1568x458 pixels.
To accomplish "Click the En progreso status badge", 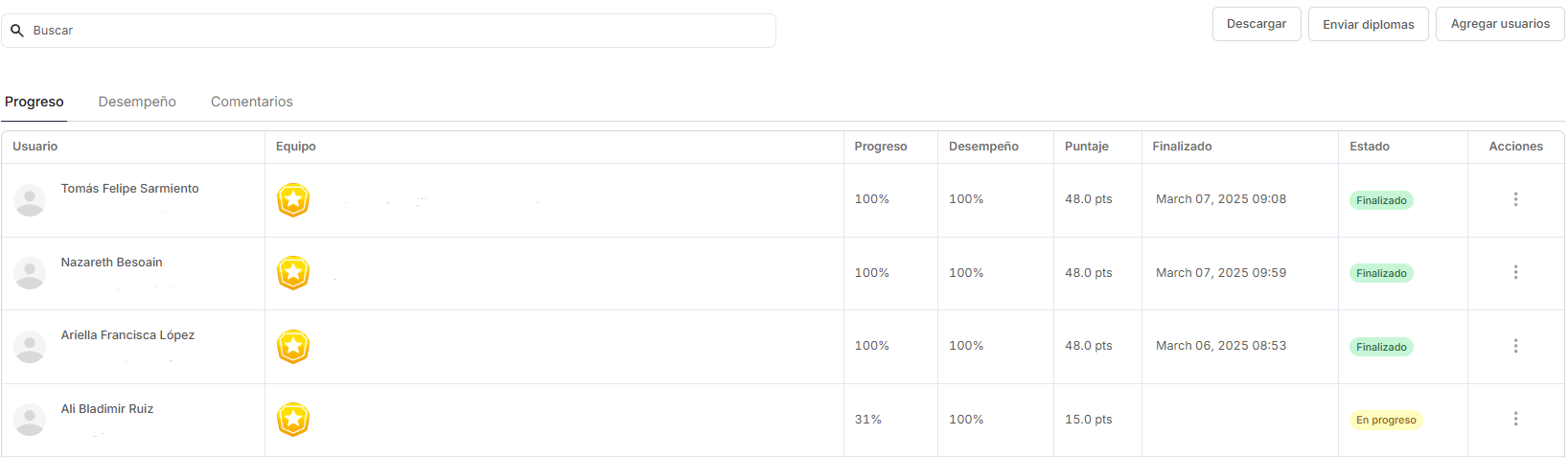I will tap(1386, 420).
